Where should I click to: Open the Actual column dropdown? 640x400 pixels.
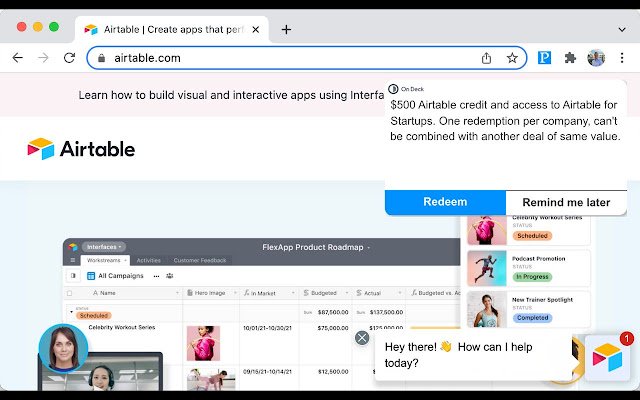(x=400, y=293)
